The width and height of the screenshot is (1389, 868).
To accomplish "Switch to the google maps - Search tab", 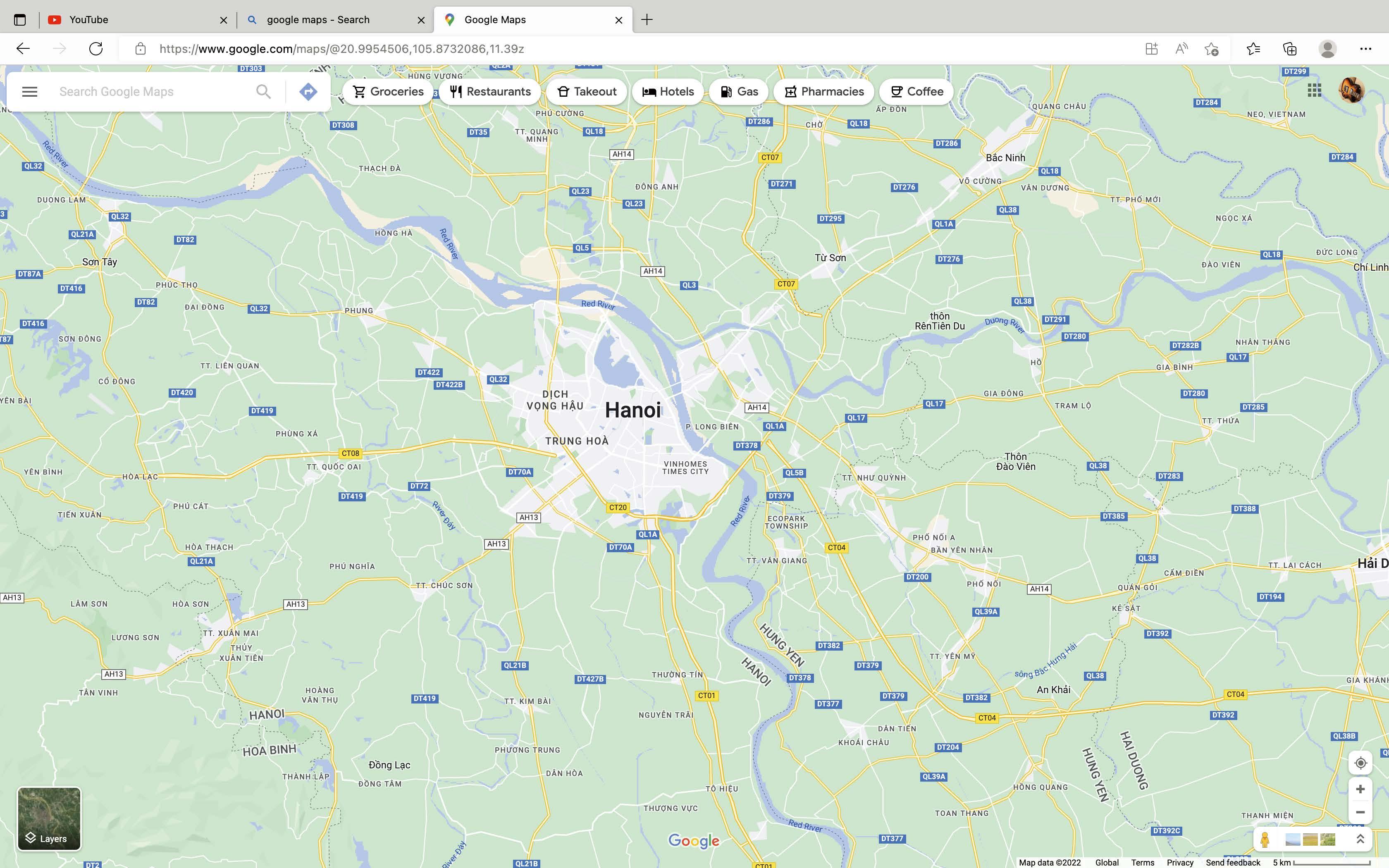I will pyautogui.click(x=318, y=19).
